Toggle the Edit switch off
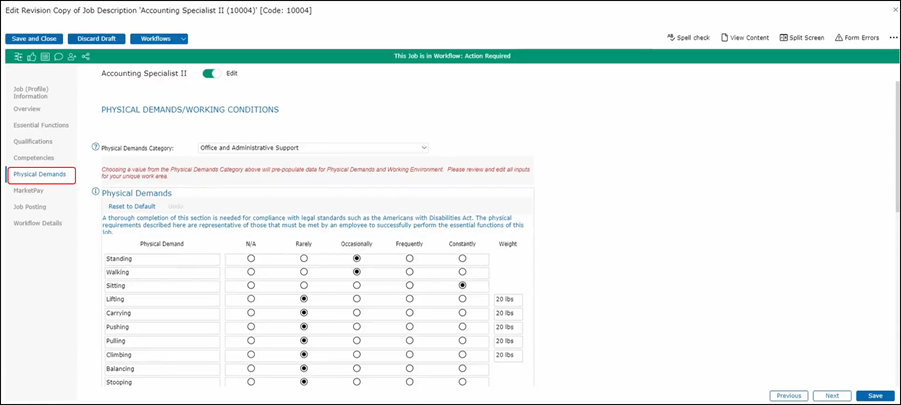This screenshot has height=405, width=901. [x=210, y=73]
